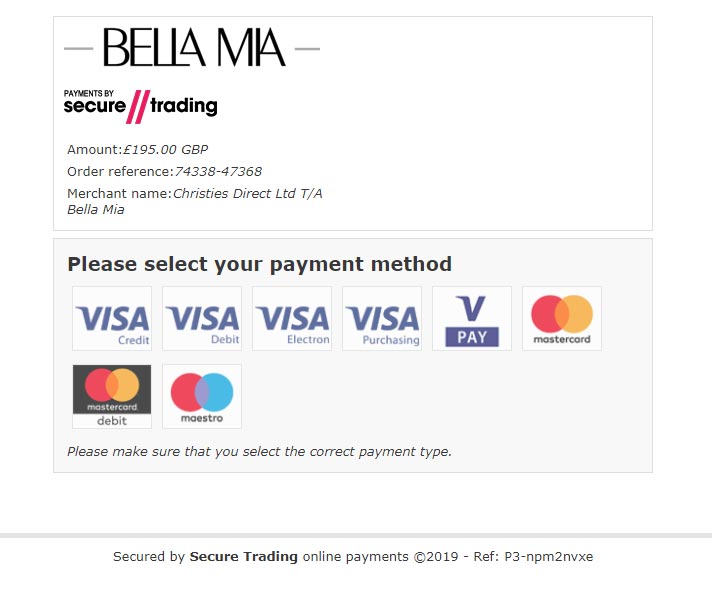712x599 pixels.
Task: Click bold Secure Trading text in footer
Action: pyautogui.click(x=243, y=556)
